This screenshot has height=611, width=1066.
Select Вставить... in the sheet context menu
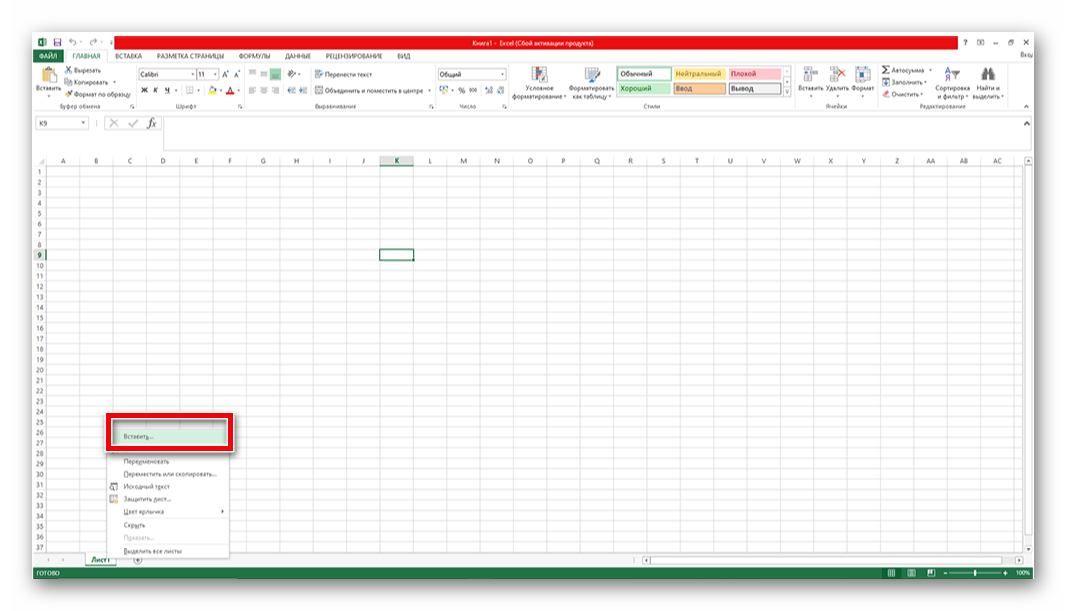[170, 436]
